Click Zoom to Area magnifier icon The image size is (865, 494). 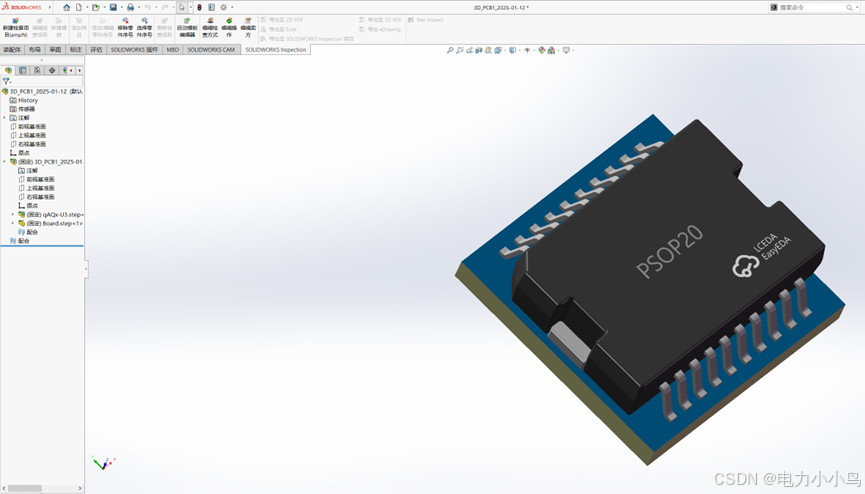460,50
